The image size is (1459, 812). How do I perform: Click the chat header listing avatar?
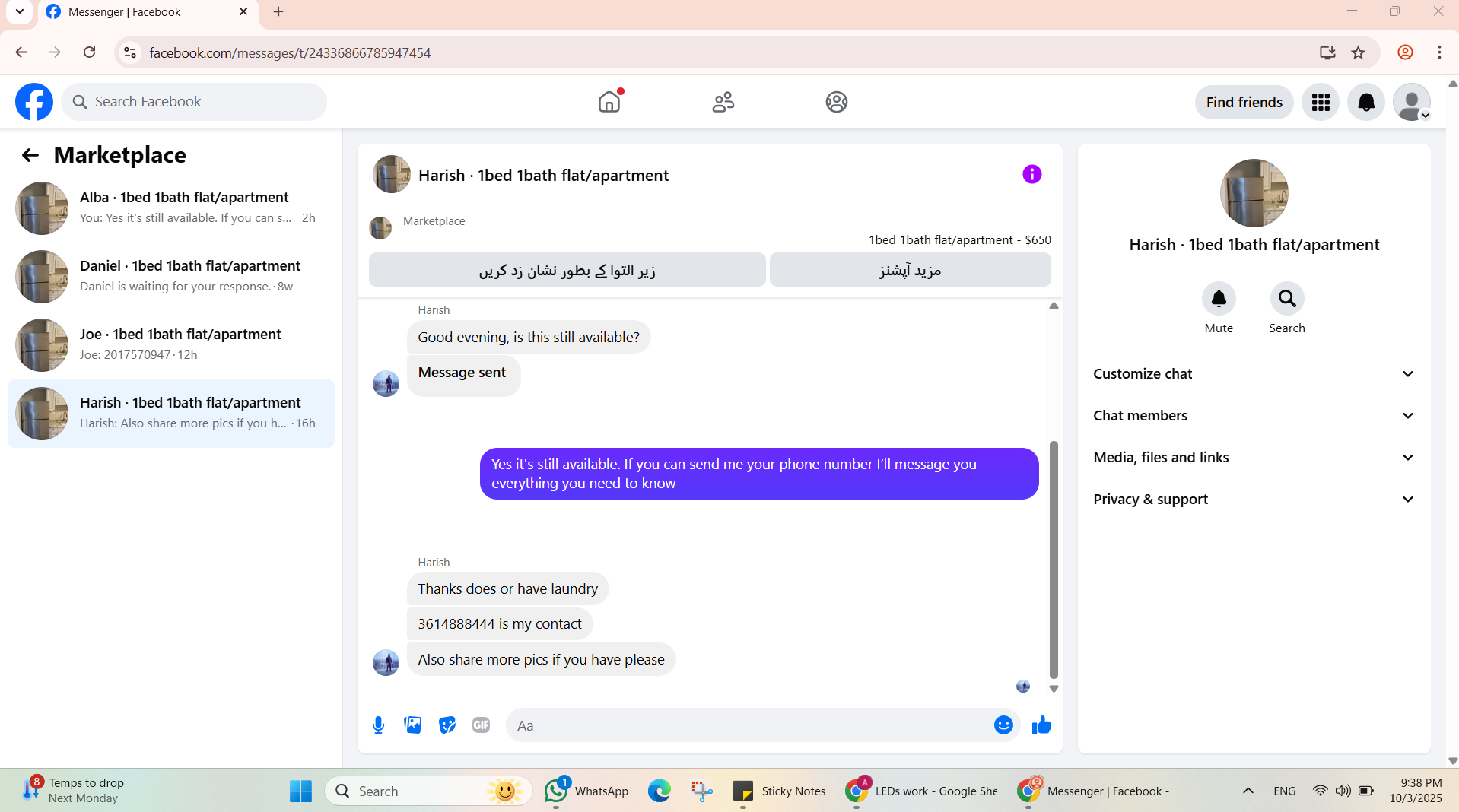(x=392, y=175)
